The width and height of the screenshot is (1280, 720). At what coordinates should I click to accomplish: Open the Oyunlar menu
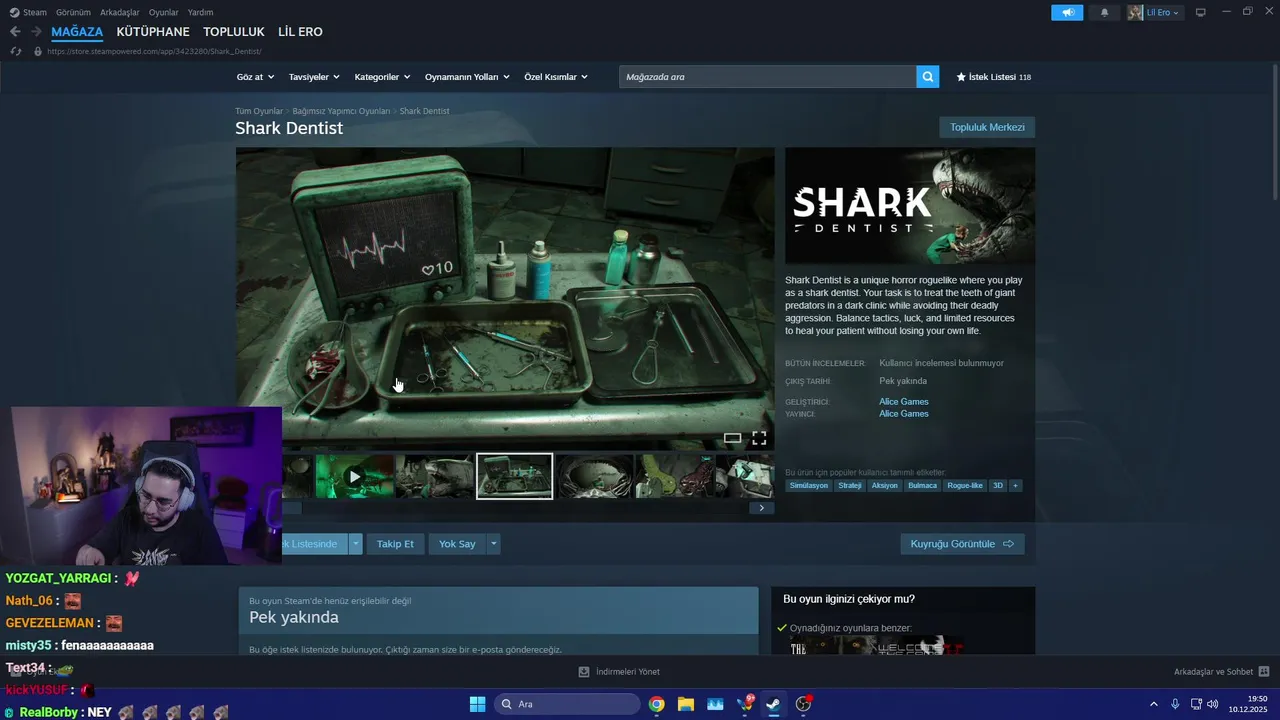tap(164, 12)
